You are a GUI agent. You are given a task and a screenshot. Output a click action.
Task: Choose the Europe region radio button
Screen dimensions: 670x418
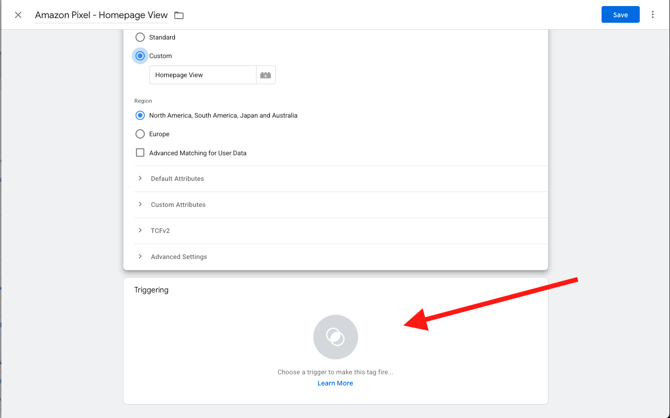[140, 134]
